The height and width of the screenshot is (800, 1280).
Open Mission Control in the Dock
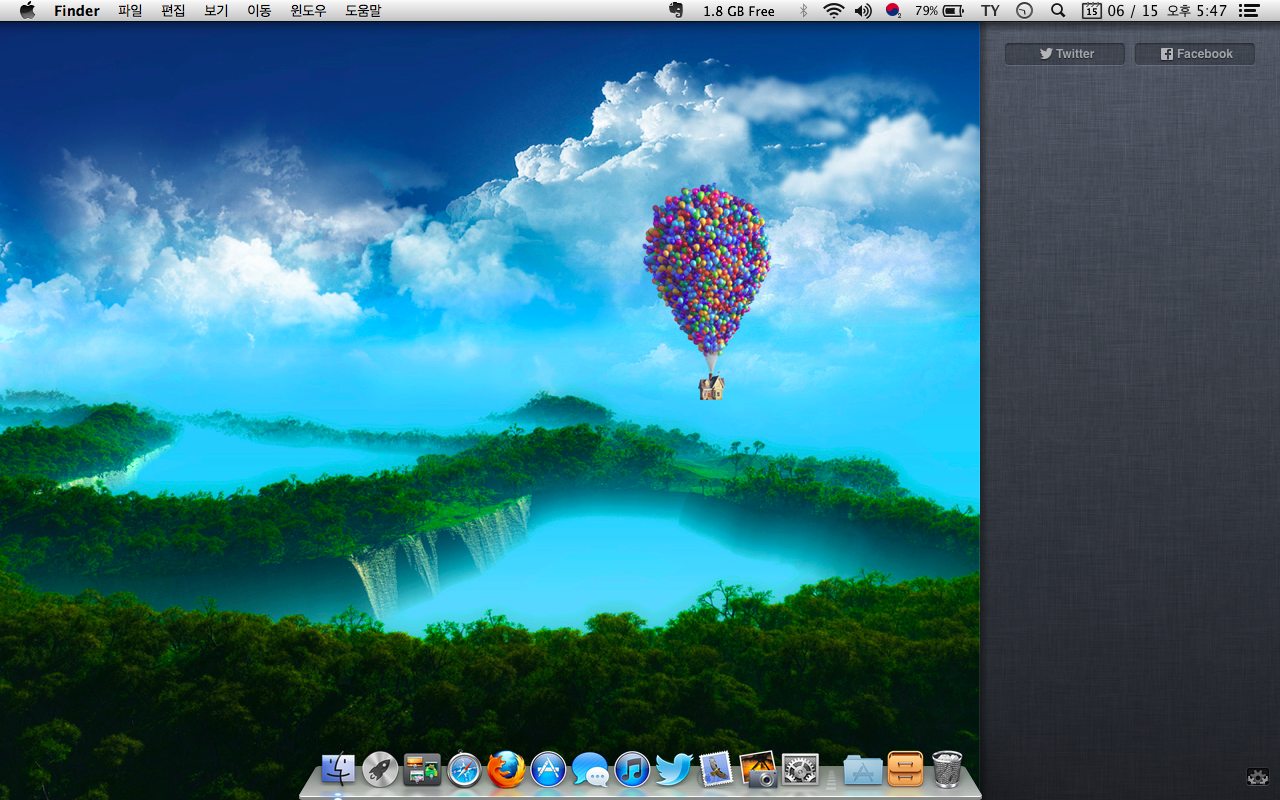coord(422,769)
